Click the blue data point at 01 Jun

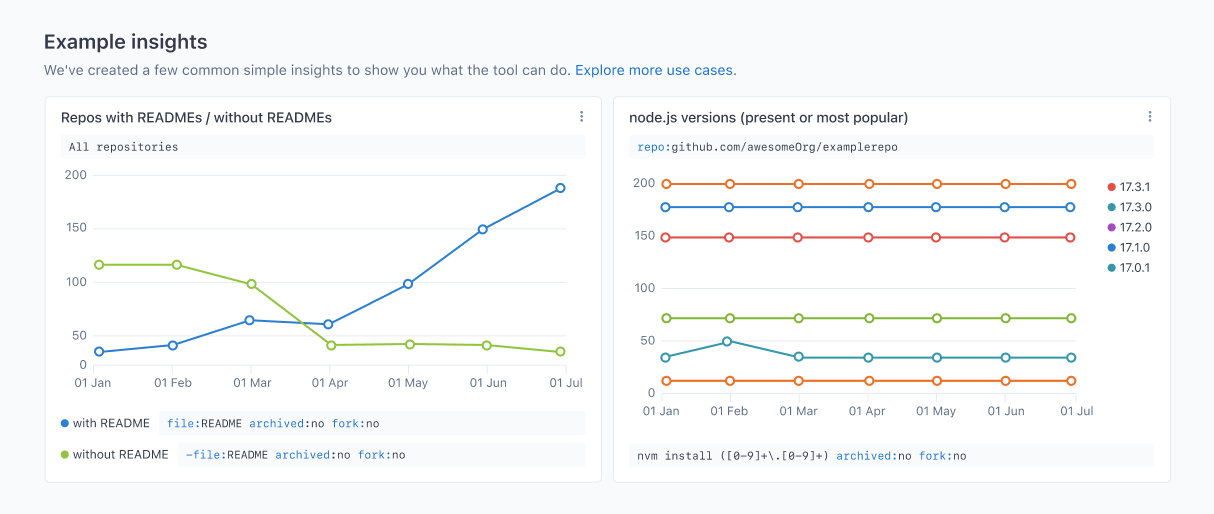click(x=483, y=229)
